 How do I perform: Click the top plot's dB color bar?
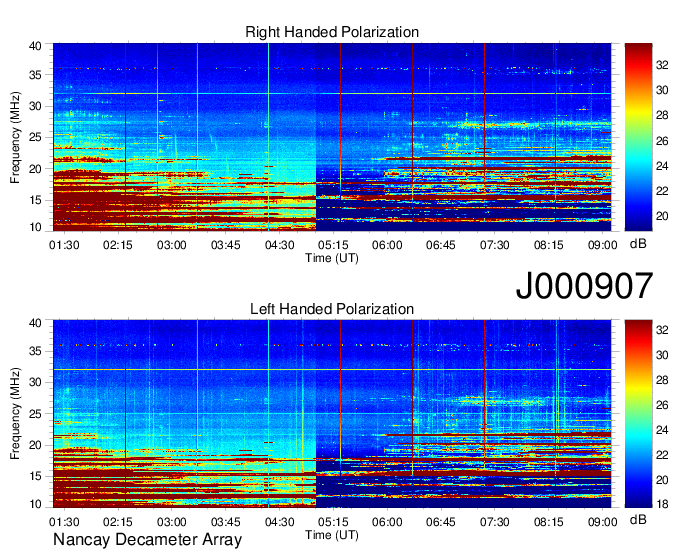click(x=638, y=137)
